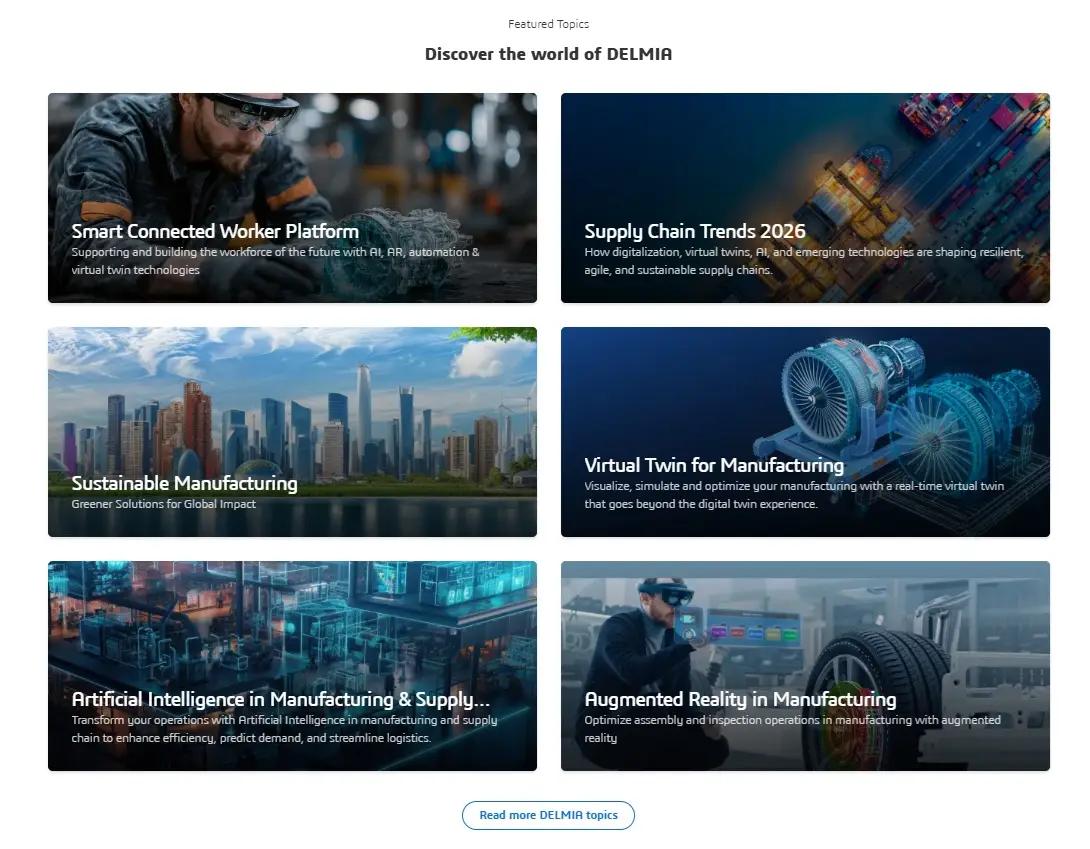Screen dimensions: 1090x849
Task: Open the Supply Chain Trends 2026 card
Action: [x=805, y=197]
